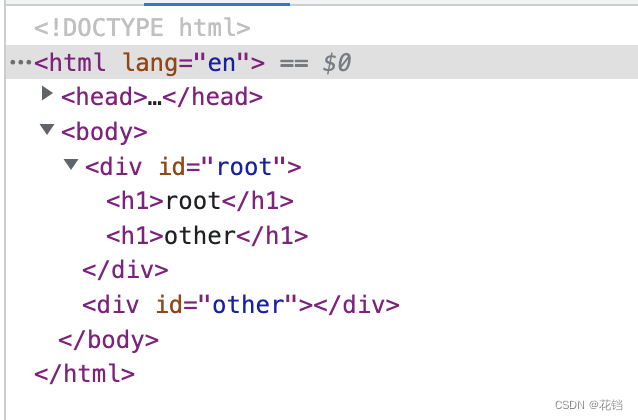This screenshot has width=638, height=420.
Task: Click the three-dot actions icon beside html
Action: (21, 62)
